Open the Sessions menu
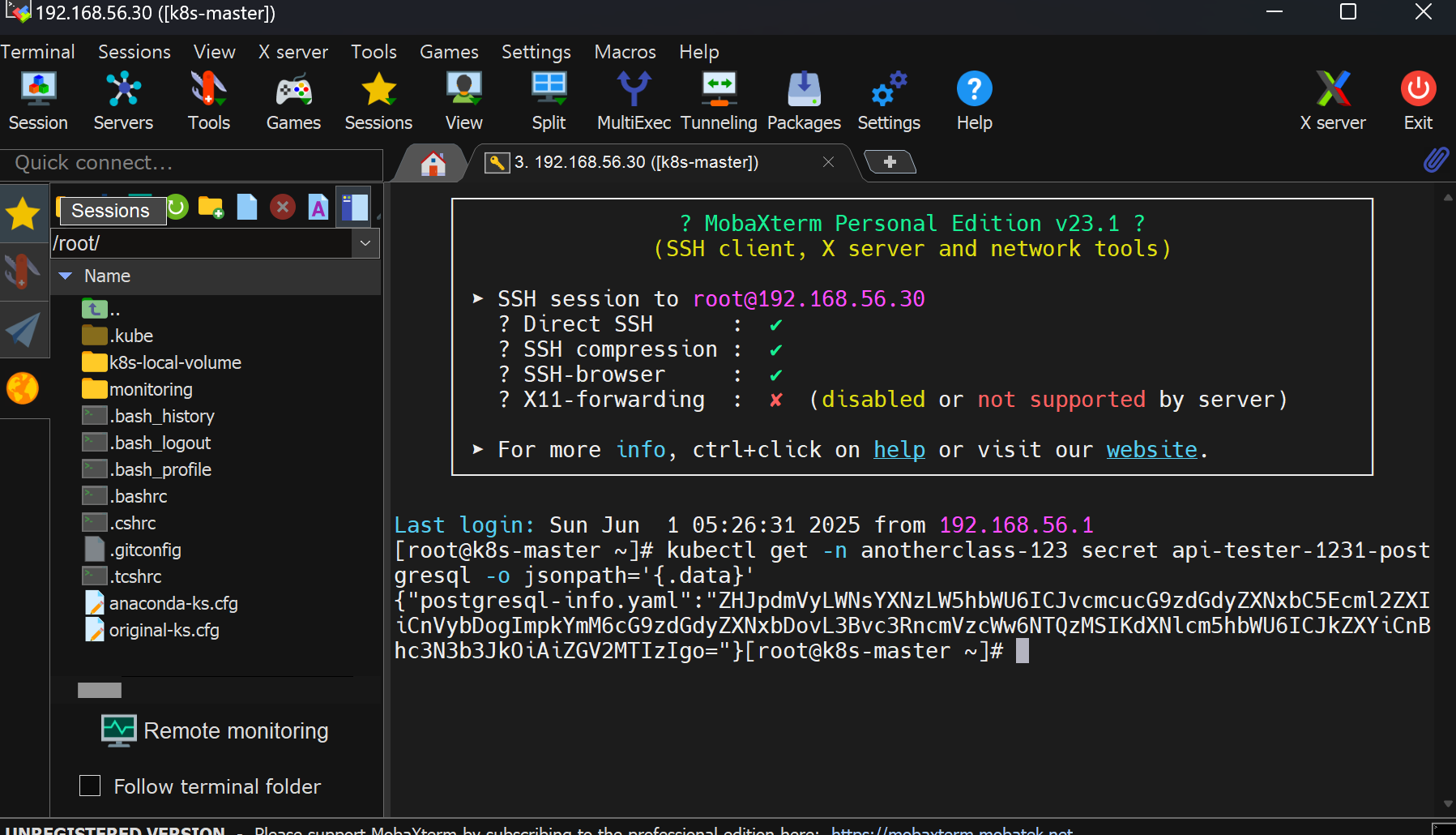This screenshot has width=1456, height=835. pos(134,52)
